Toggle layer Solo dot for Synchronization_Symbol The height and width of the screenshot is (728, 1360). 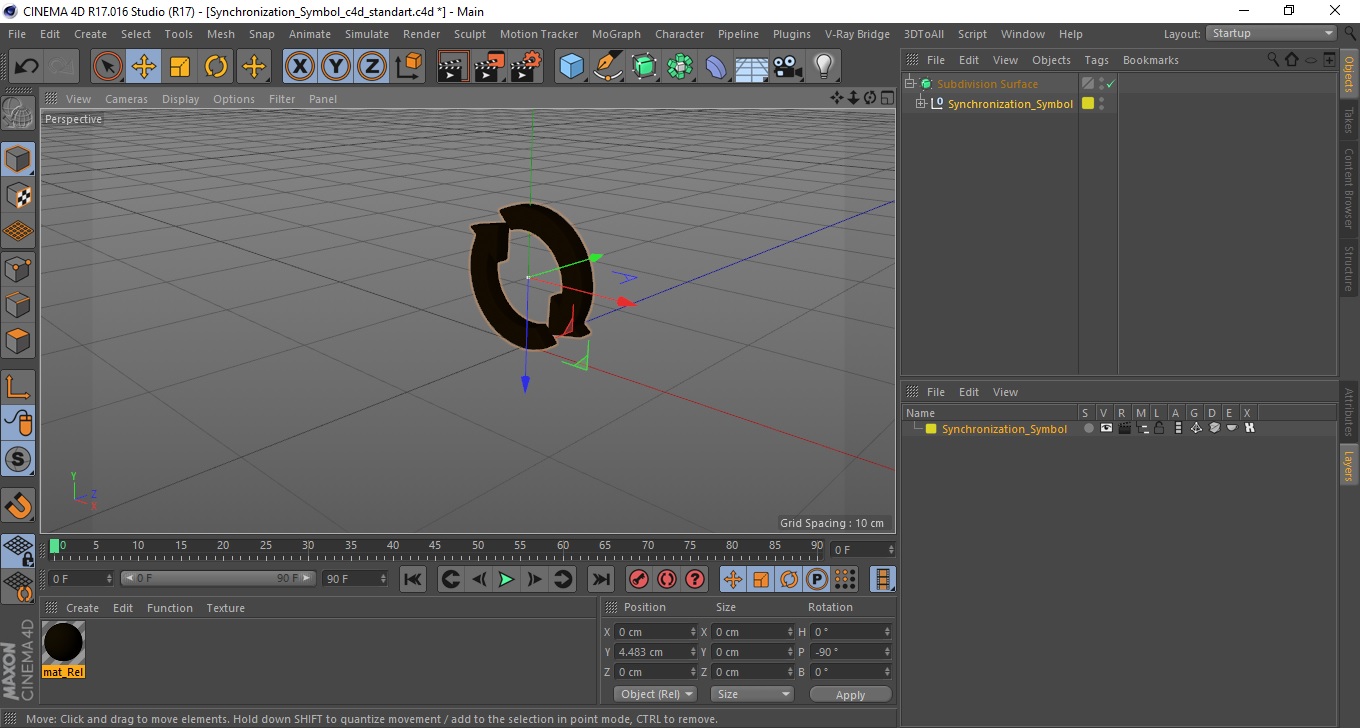tap(1088, 428)
